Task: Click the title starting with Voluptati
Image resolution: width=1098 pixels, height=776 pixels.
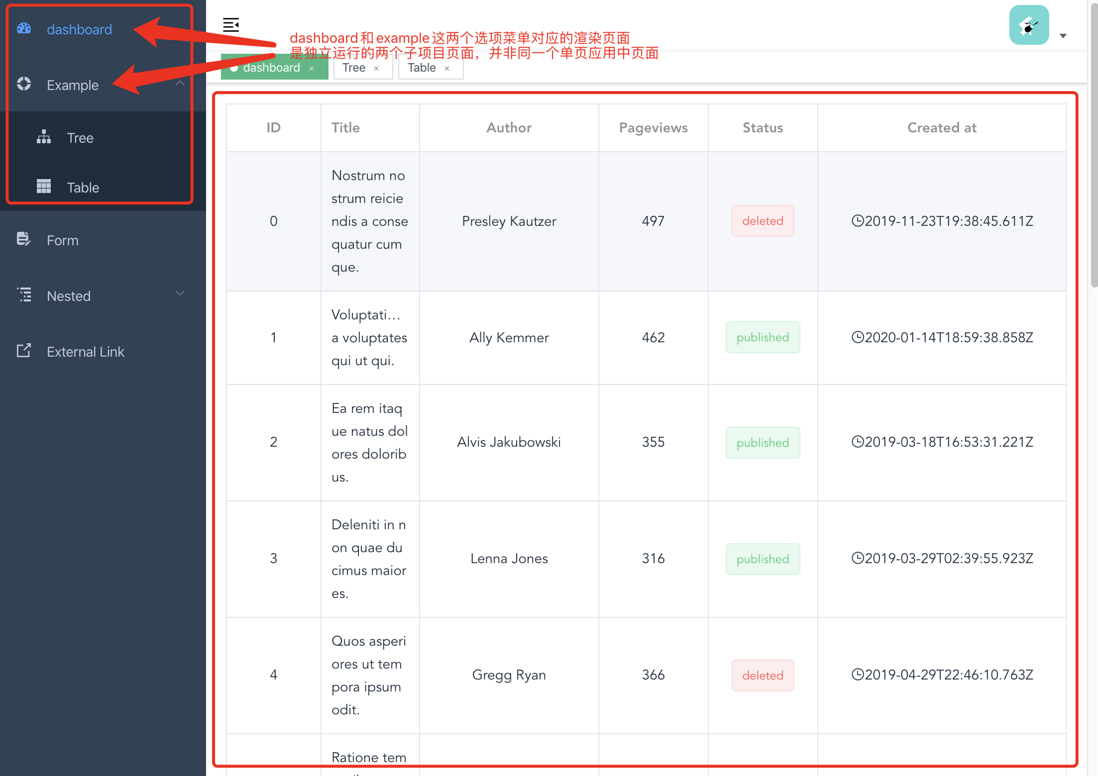Action: (x=370, y=338)
